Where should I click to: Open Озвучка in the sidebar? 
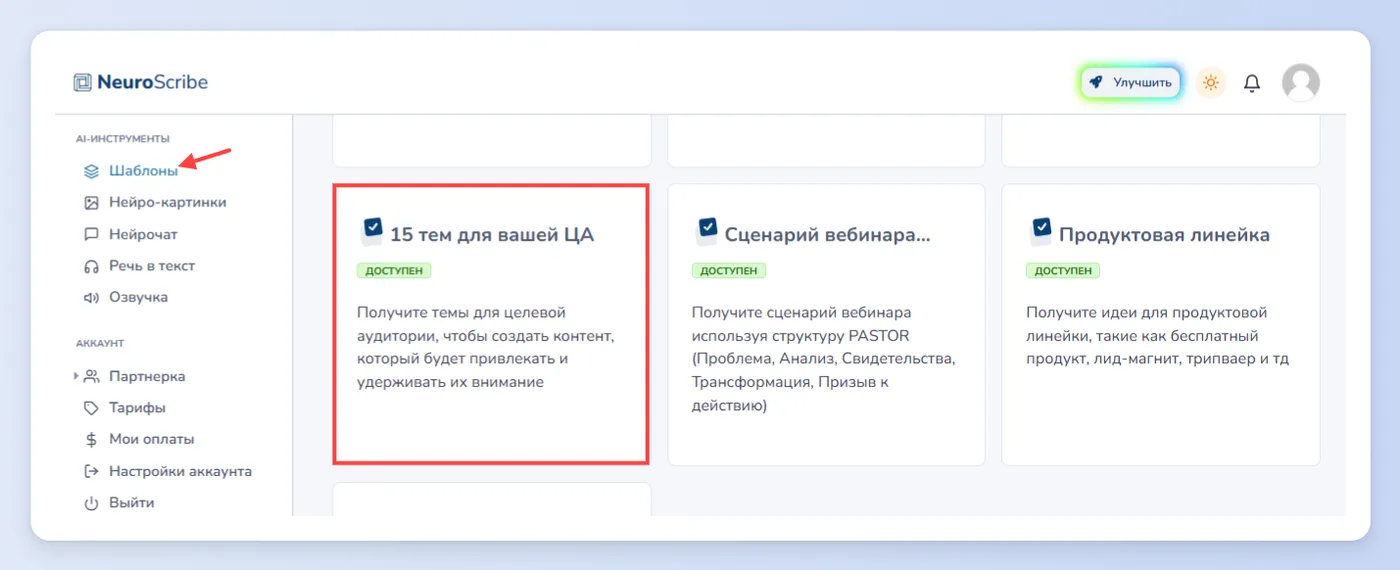click(x=138, y=297)
